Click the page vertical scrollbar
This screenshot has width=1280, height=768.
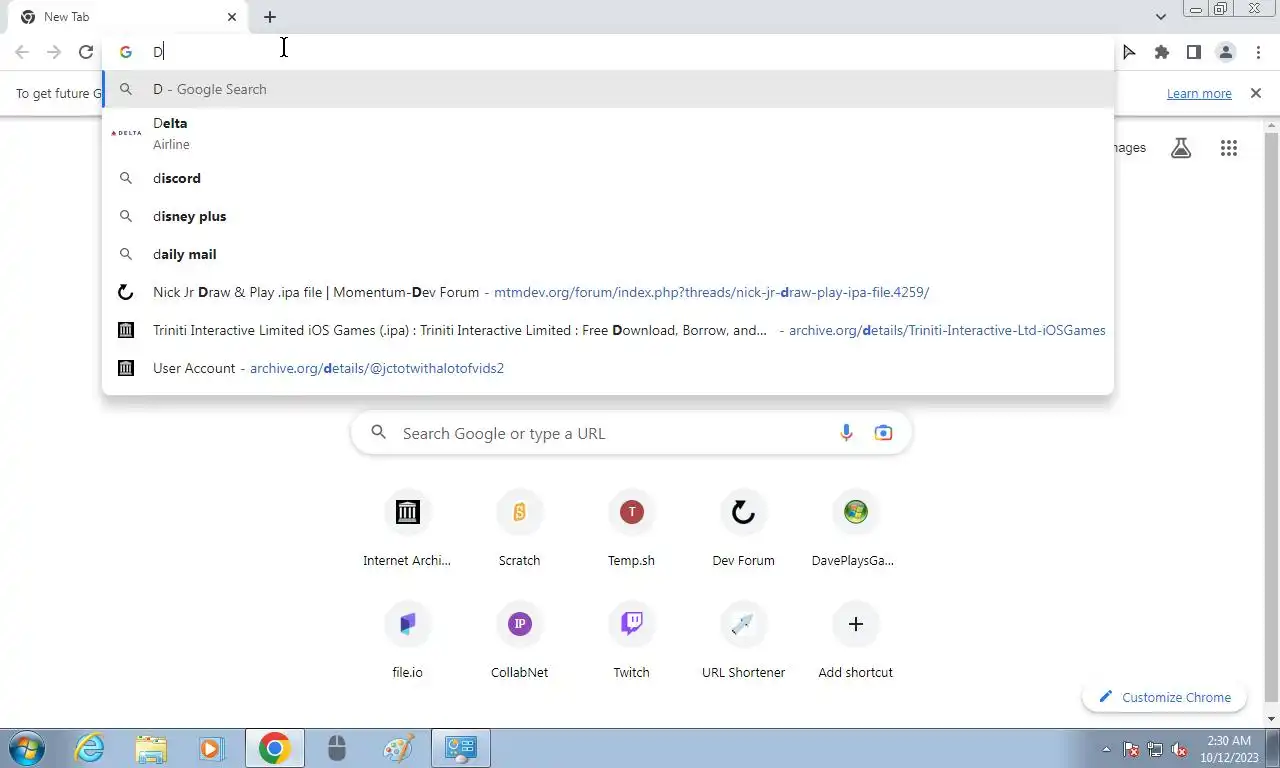(x=1272, y=420)
